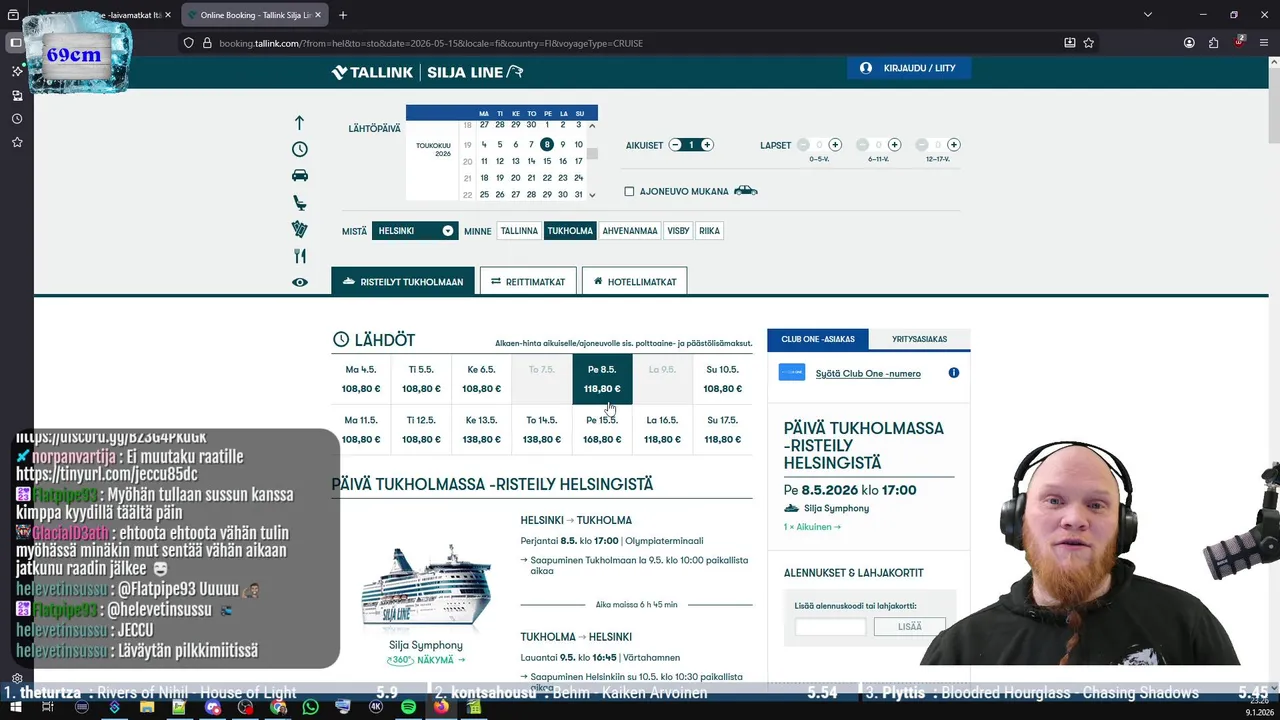Screen dimensions: 1280x720
Task: Move calendar back with the up chevron
Action: tap(592, 126)
